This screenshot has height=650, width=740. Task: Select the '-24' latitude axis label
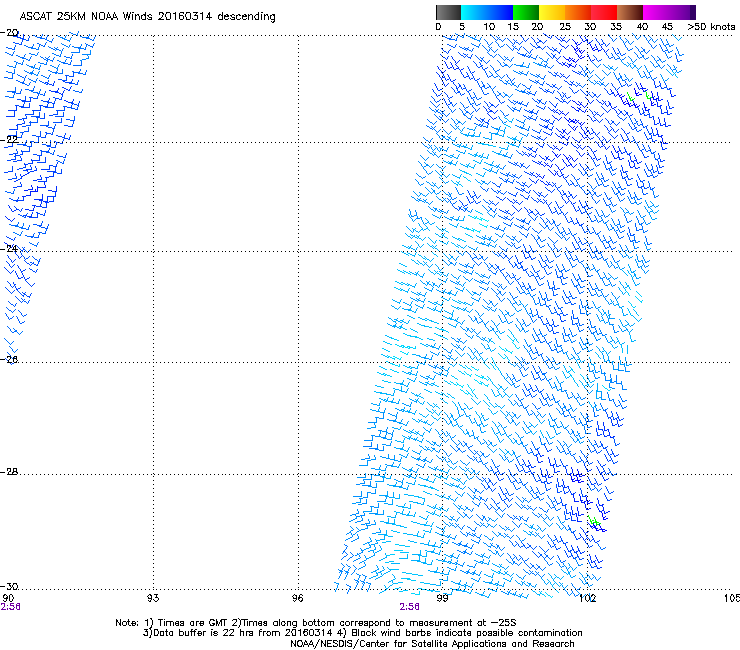click(9, 248)
